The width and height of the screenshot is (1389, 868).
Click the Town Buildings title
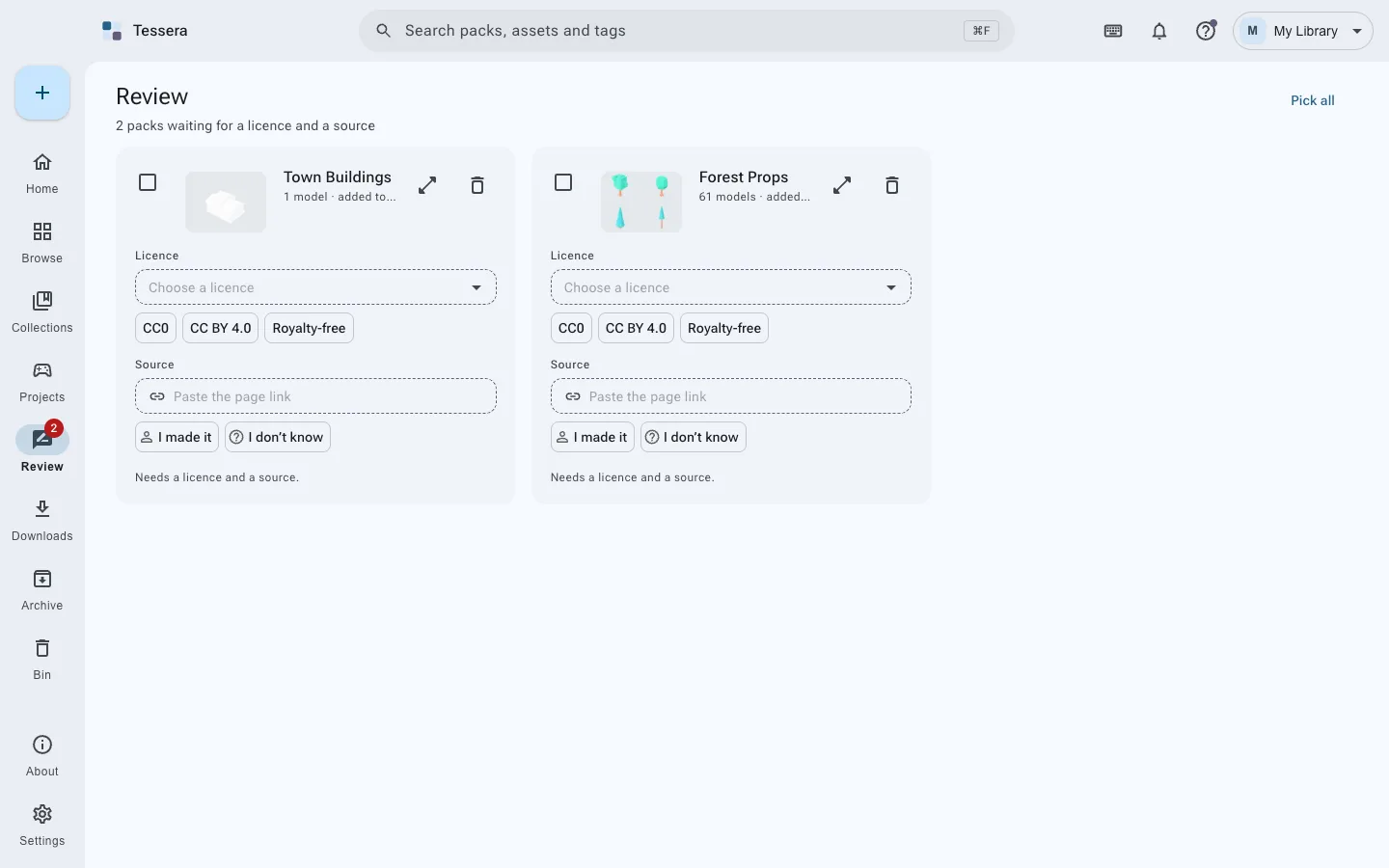(338, 177)
